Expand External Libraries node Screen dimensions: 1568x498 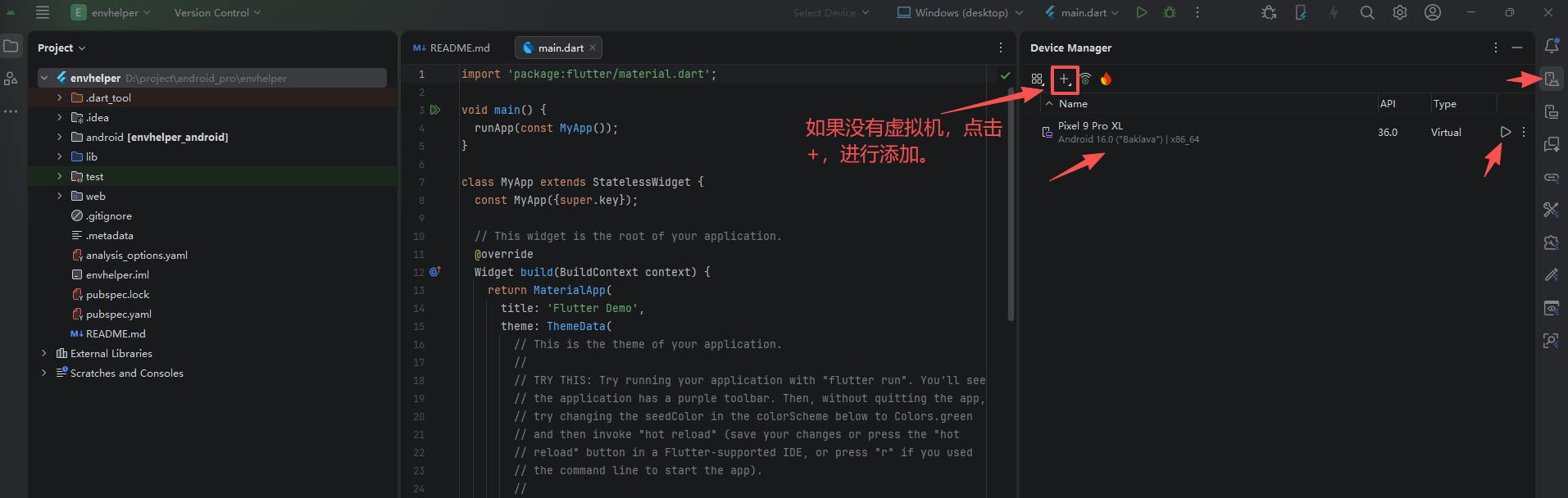(x=44, y=353)
